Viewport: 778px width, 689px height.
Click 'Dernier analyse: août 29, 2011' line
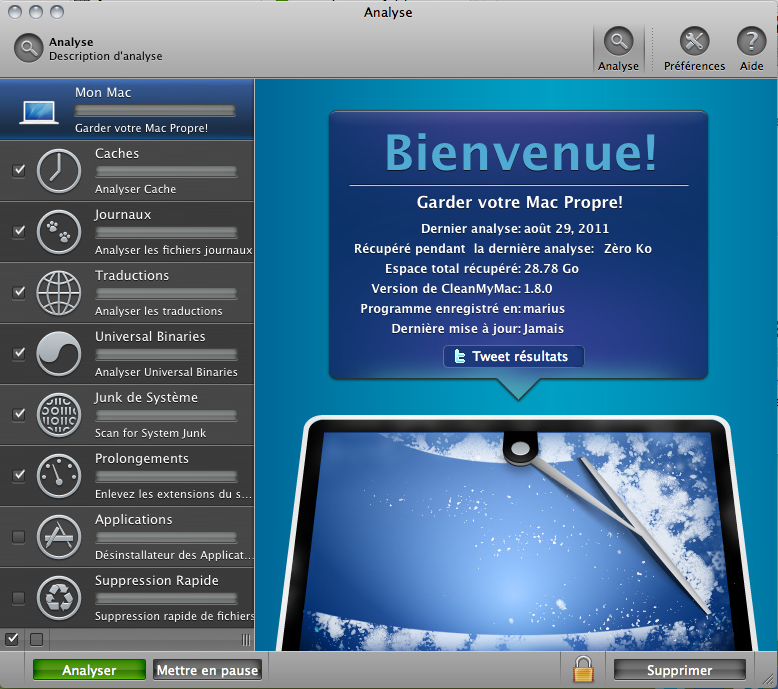pos(515,229)
